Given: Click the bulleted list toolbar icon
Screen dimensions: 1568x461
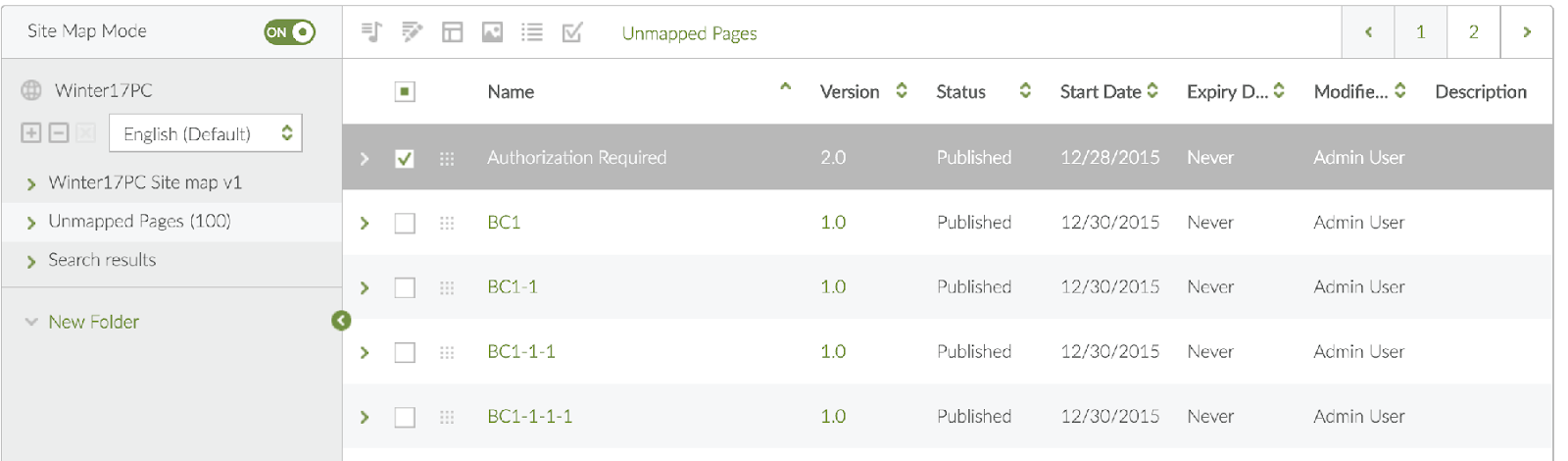Looking at the screenshot, I should (x=532, y=32).
